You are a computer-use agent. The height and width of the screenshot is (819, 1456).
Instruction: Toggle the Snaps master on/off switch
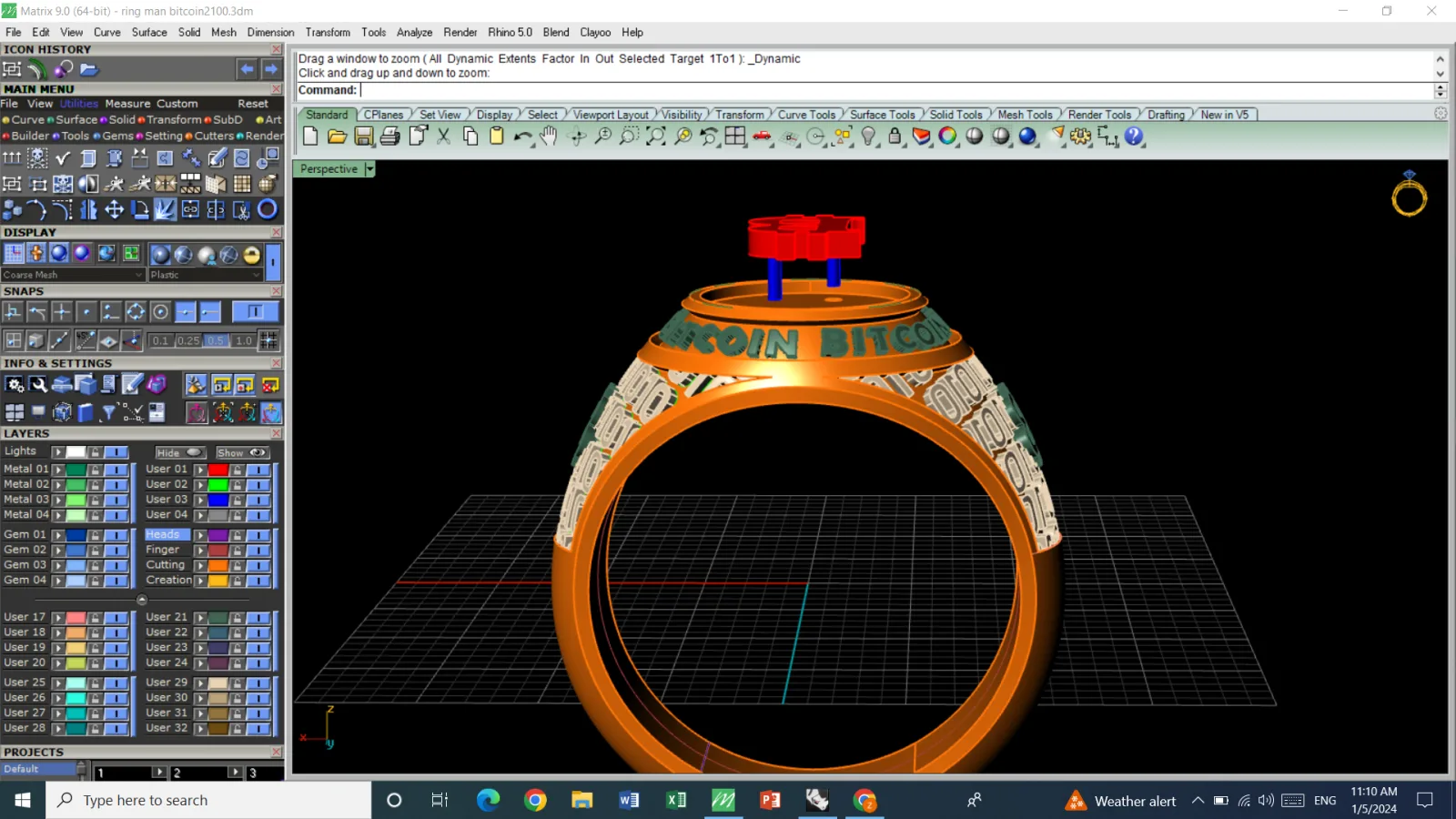[x=255, y=312]
